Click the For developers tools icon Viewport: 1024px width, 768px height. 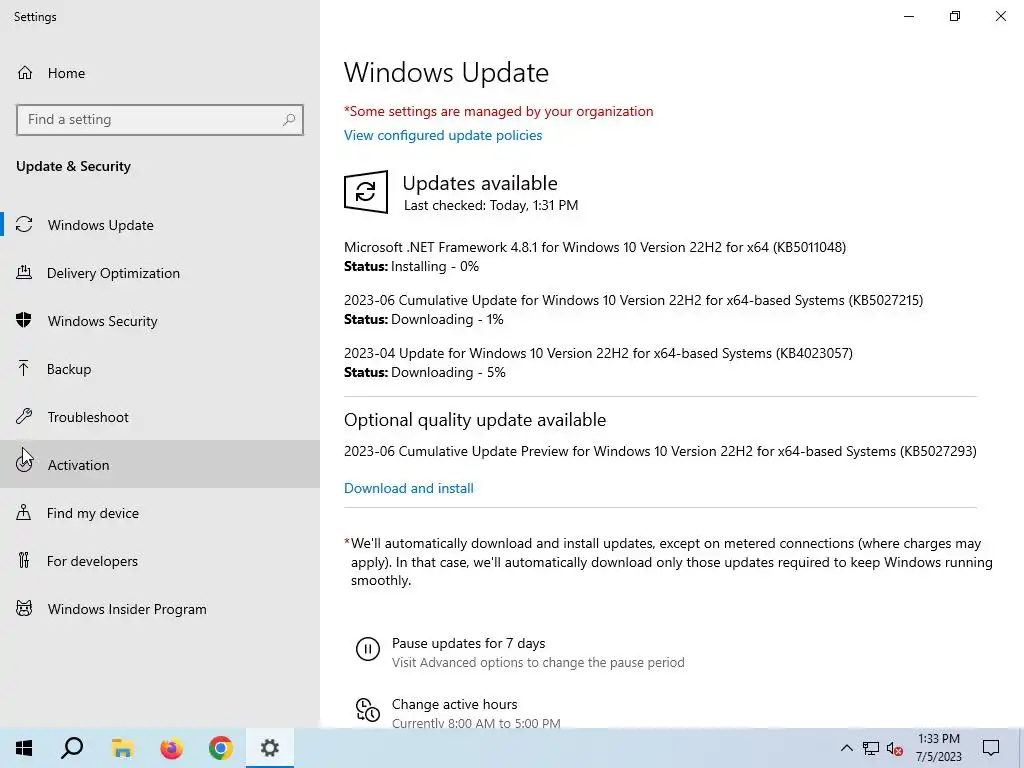24,560
